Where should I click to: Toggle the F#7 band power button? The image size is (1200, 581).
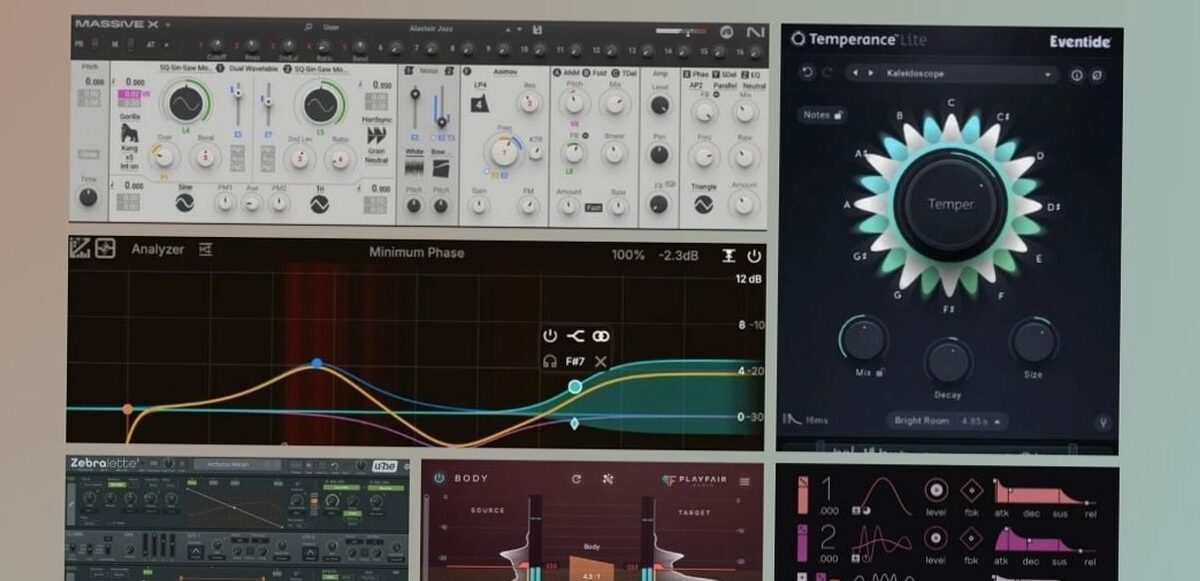pyautogui.click(x=550, y=335)
